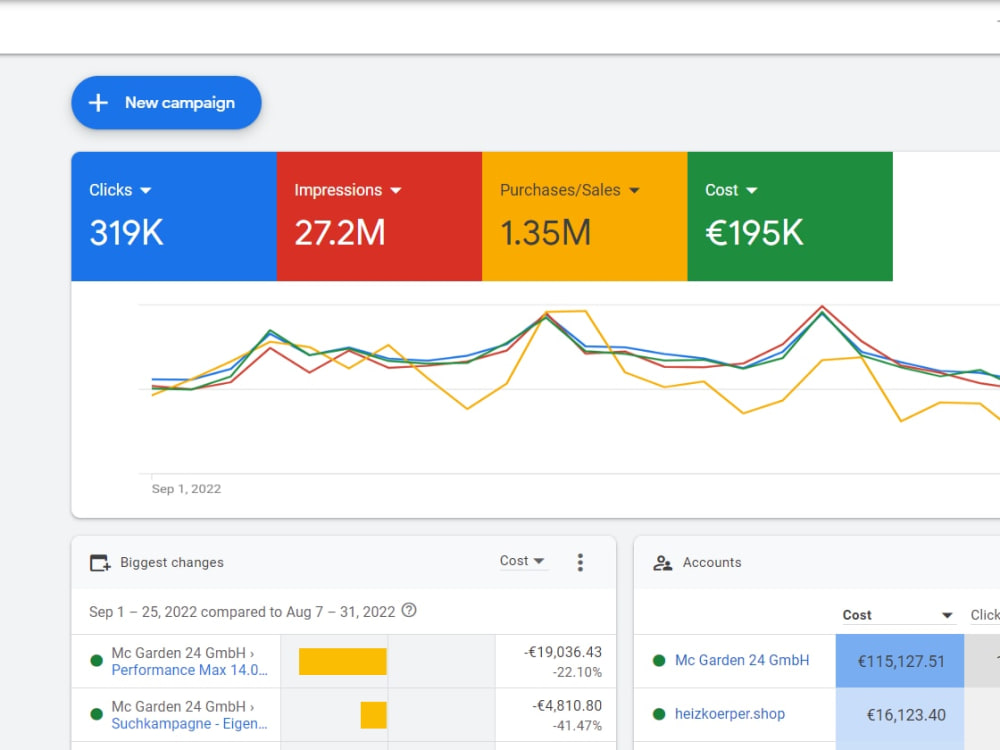Image resolution: width=1000 pixels, height=750 pixels.
Task: Click green status dot beside heizkoerper.shop
Action: click(659, 714)
